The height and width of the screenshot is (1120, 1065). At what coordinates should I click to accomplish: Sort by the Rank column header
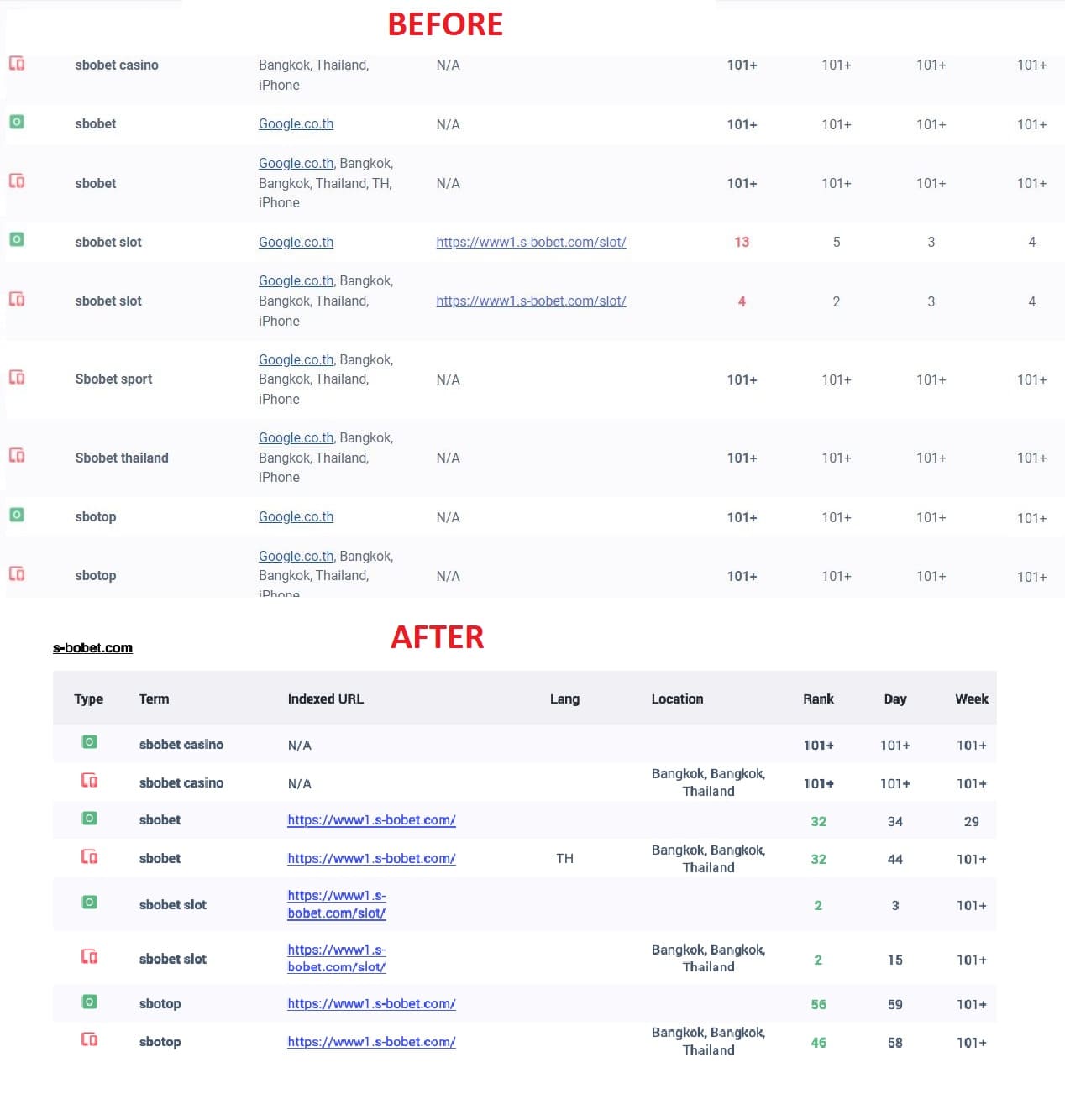click(818, 699)
